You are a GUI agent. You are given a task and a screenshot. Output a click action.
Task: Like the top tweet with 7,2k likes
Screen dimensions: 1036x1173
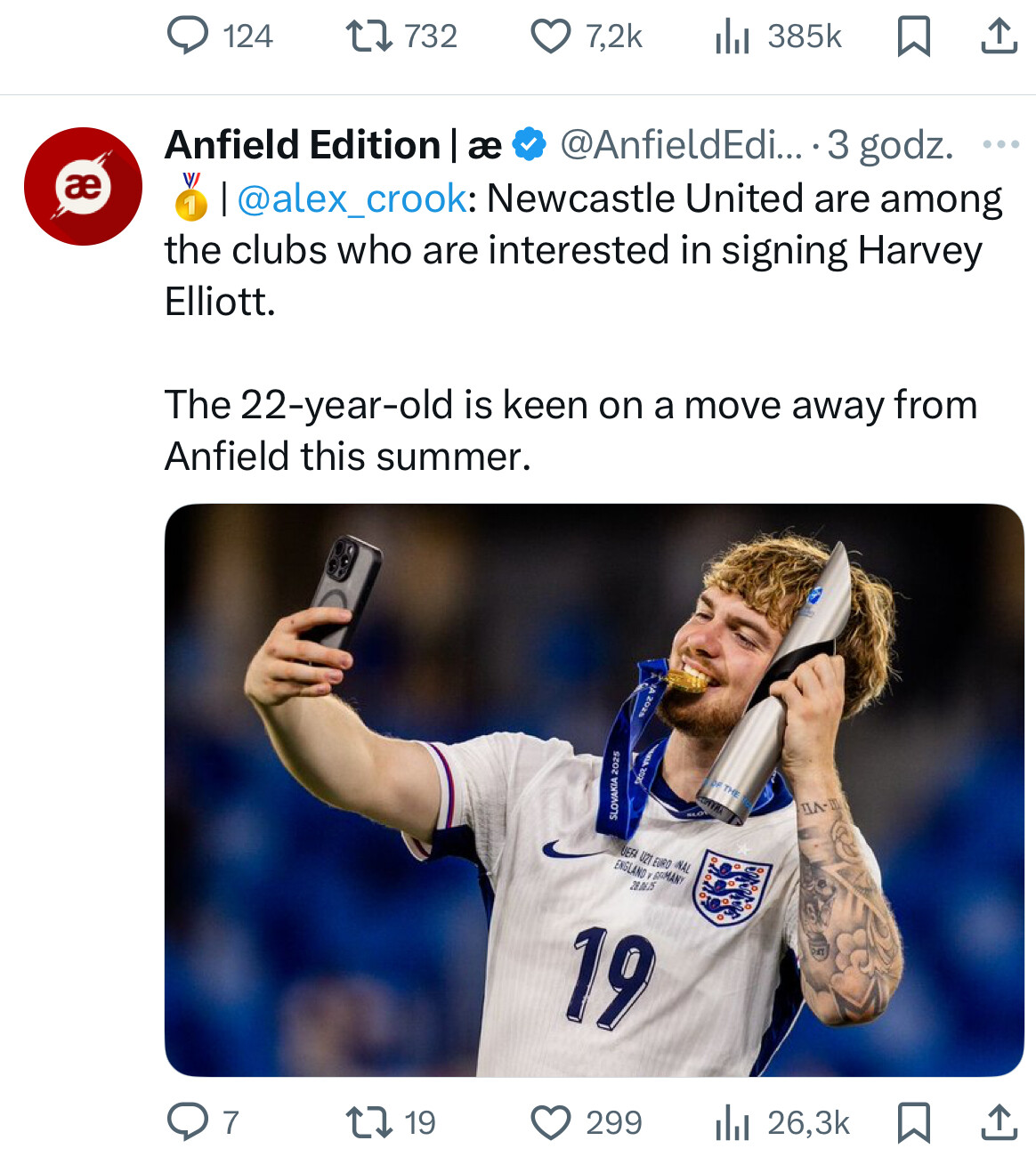(x=551, y=36)
